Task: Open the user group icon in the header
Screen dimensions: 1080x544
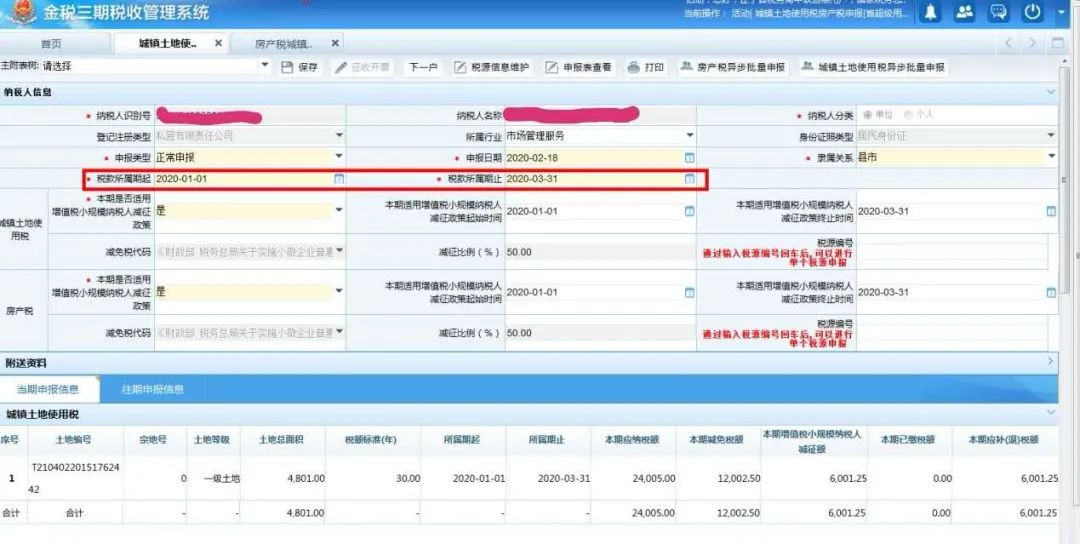Action: [964, 12]
